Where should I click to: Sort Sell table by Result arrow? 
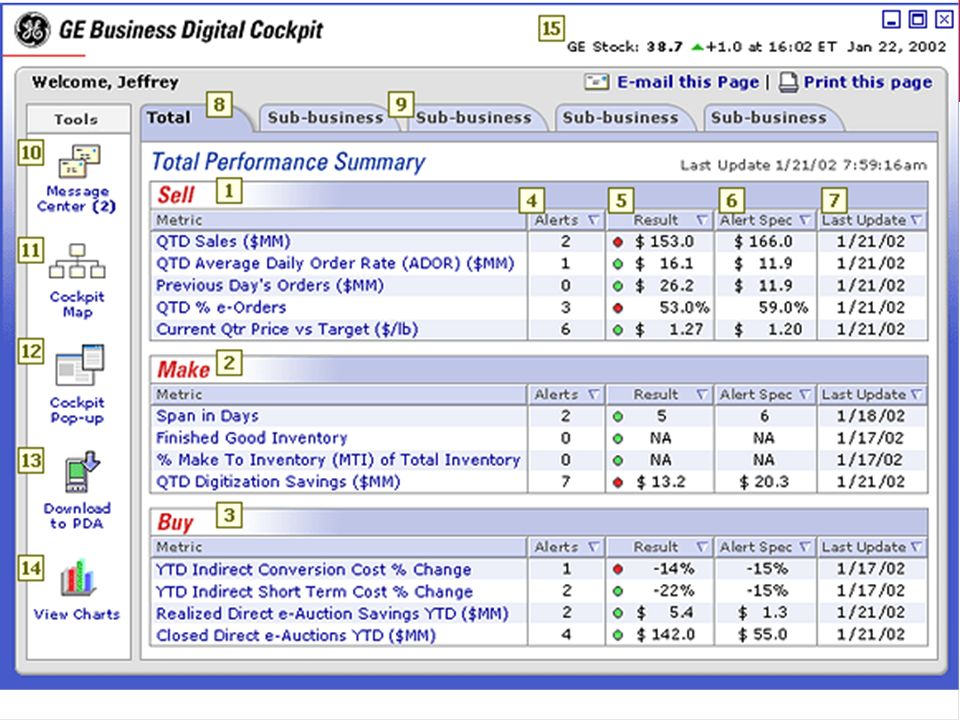(702, 220)
